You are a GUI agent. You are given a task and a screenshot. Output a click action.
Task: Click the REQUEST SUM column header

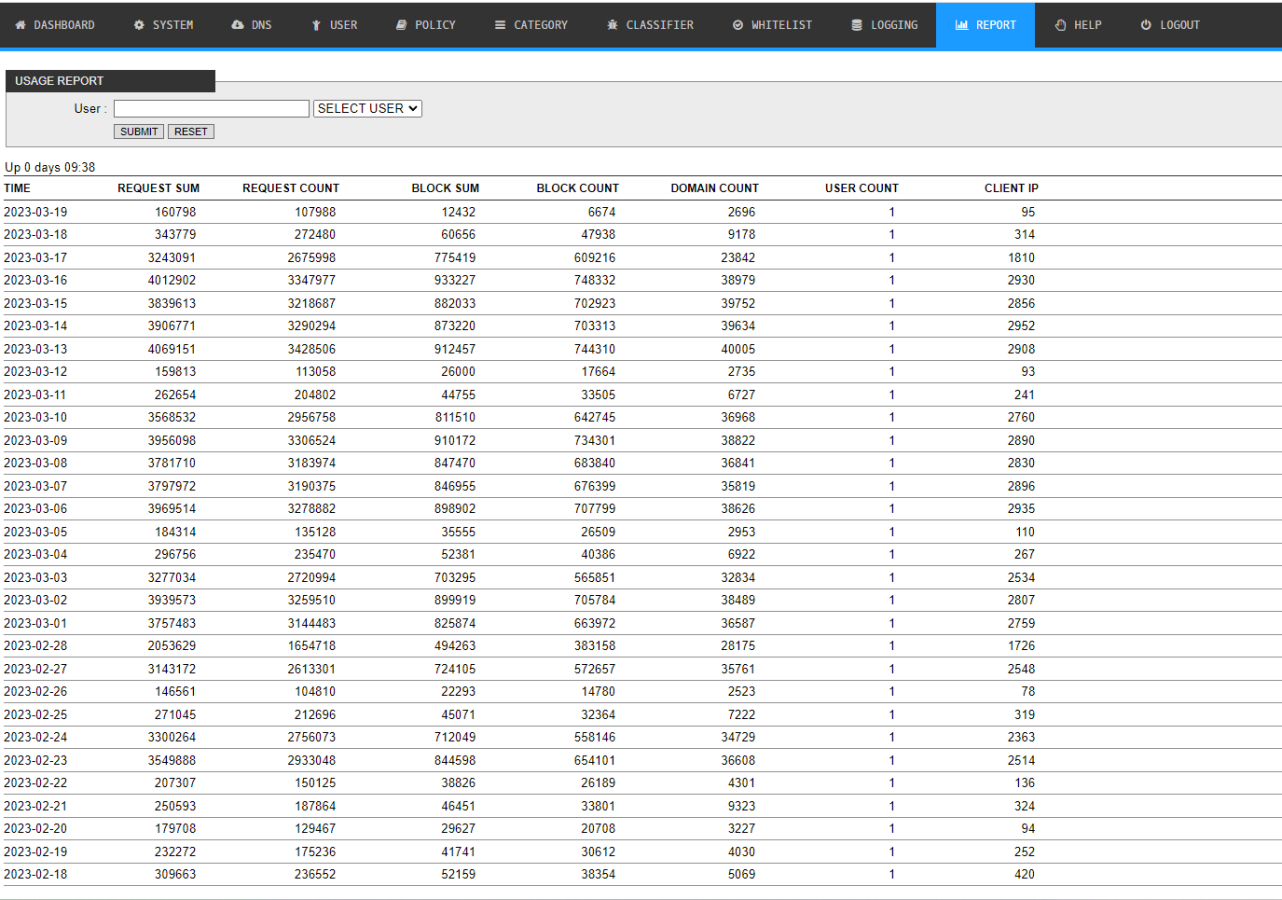[158, 188]
